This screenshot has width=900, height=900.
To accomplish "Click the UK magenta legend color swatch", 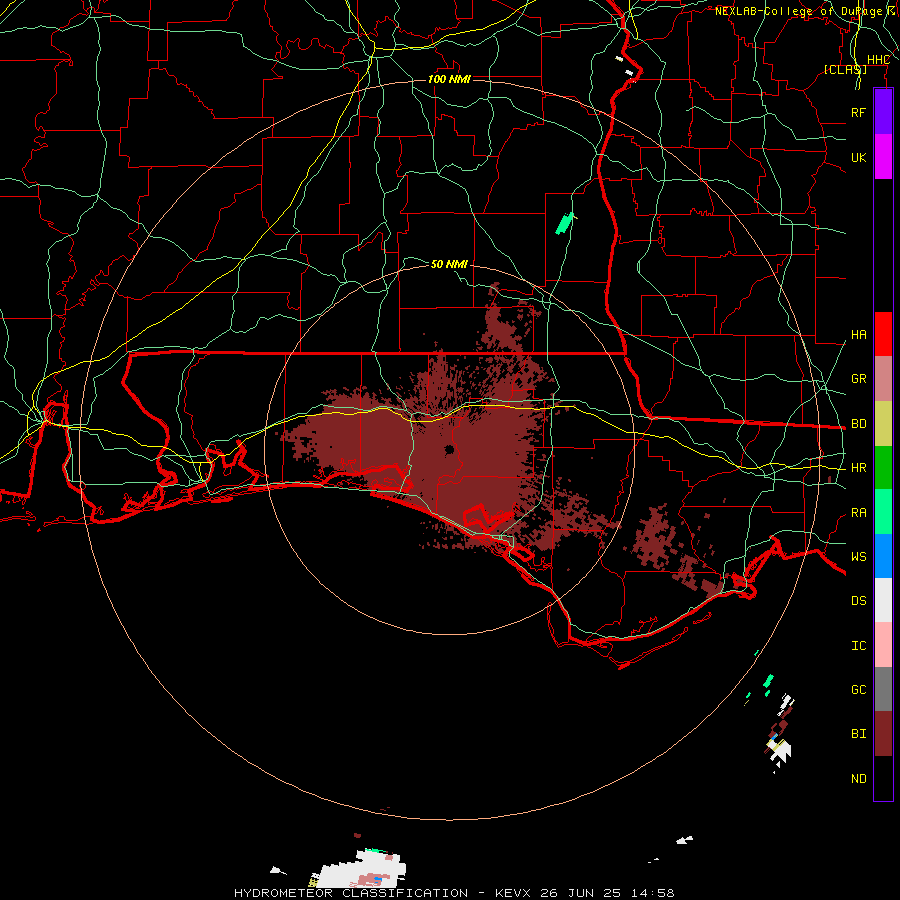I will pyautogui.click(x=883, y=157).
